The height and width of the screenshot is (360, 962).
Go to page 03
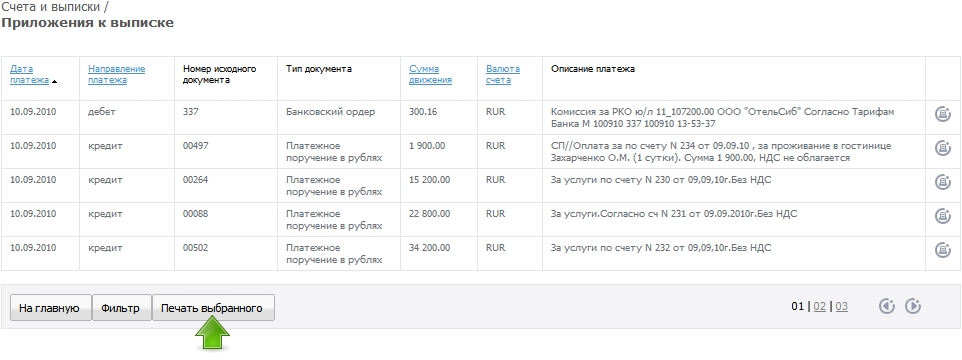[x=842, y=306]
